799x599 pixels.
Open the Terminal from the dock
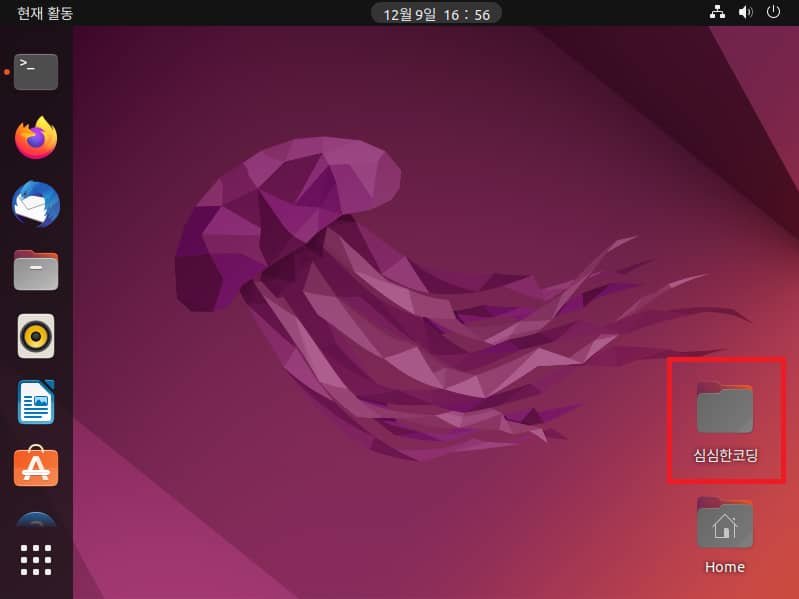pyautogui.click(x=36, y=72)
